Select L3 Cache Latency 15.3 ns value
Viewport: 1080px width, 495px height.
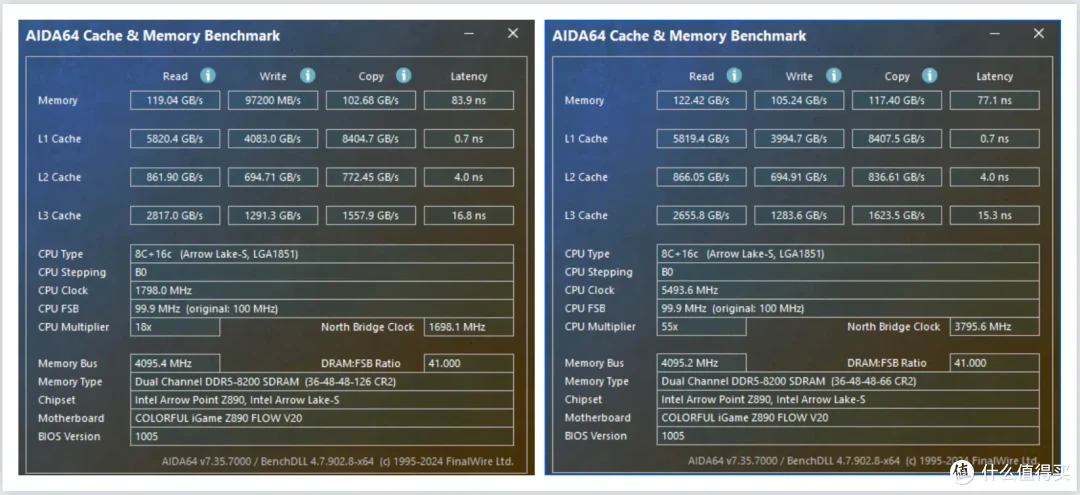pos(995,216)
